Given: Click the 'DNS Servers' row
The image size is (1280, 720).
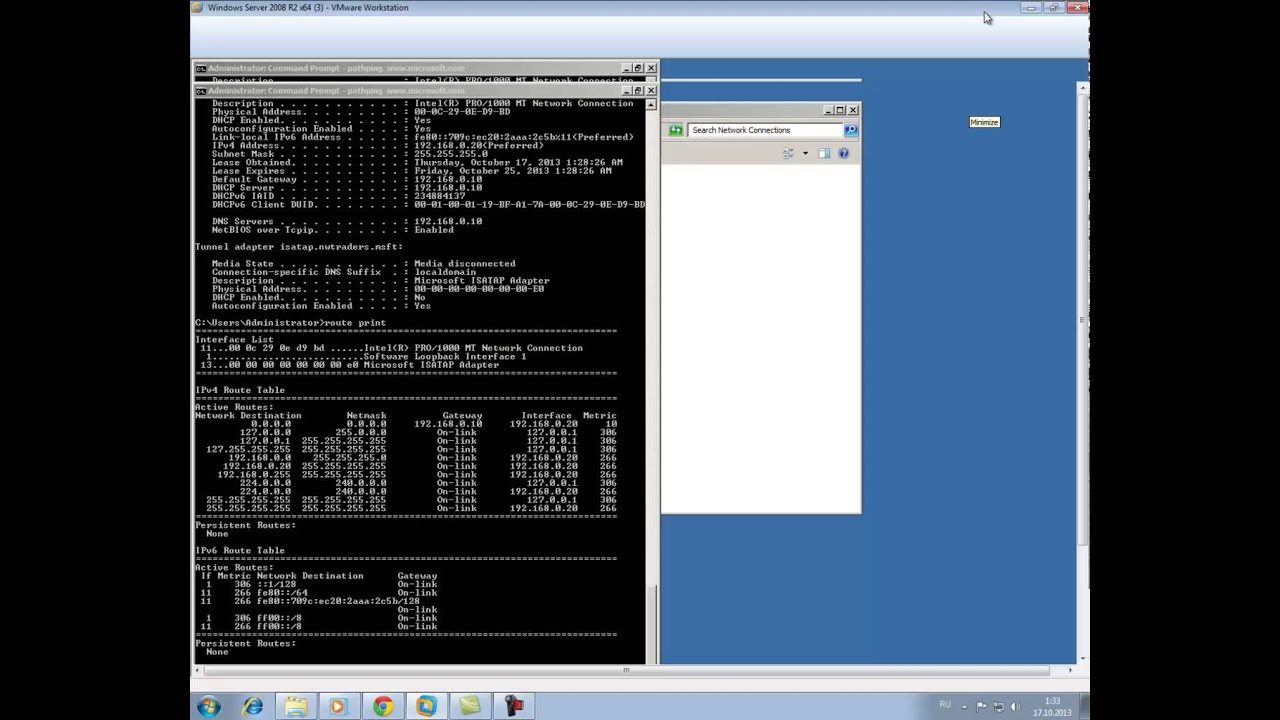Looking at the screenshot, I should pyautogui.click(x=347, y=221).
